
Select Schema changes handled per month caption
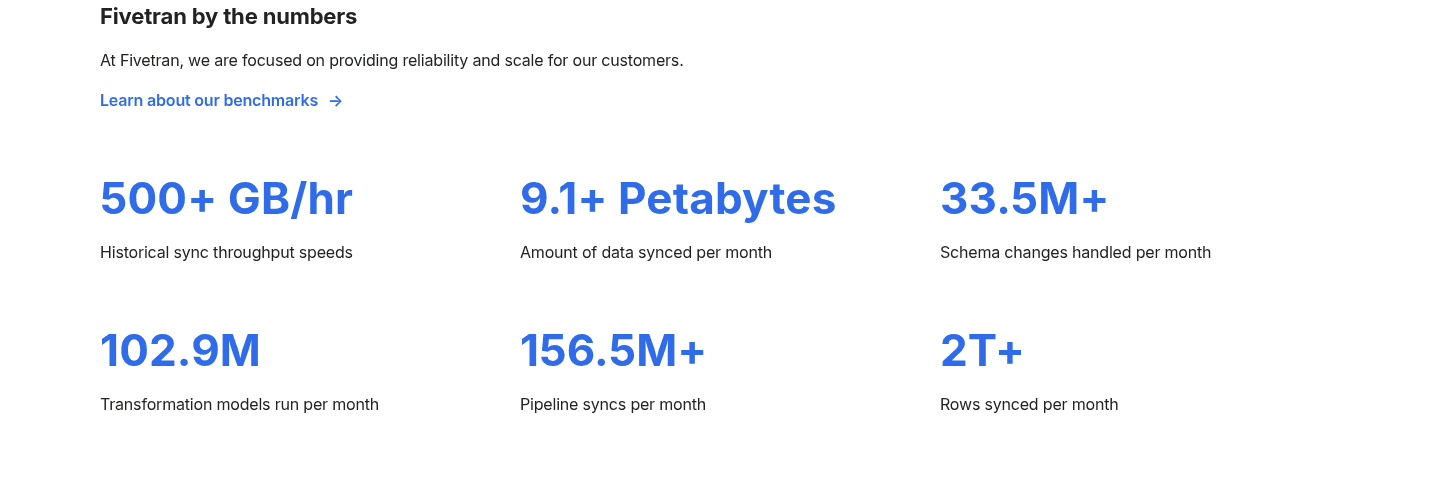point(1075,253)
